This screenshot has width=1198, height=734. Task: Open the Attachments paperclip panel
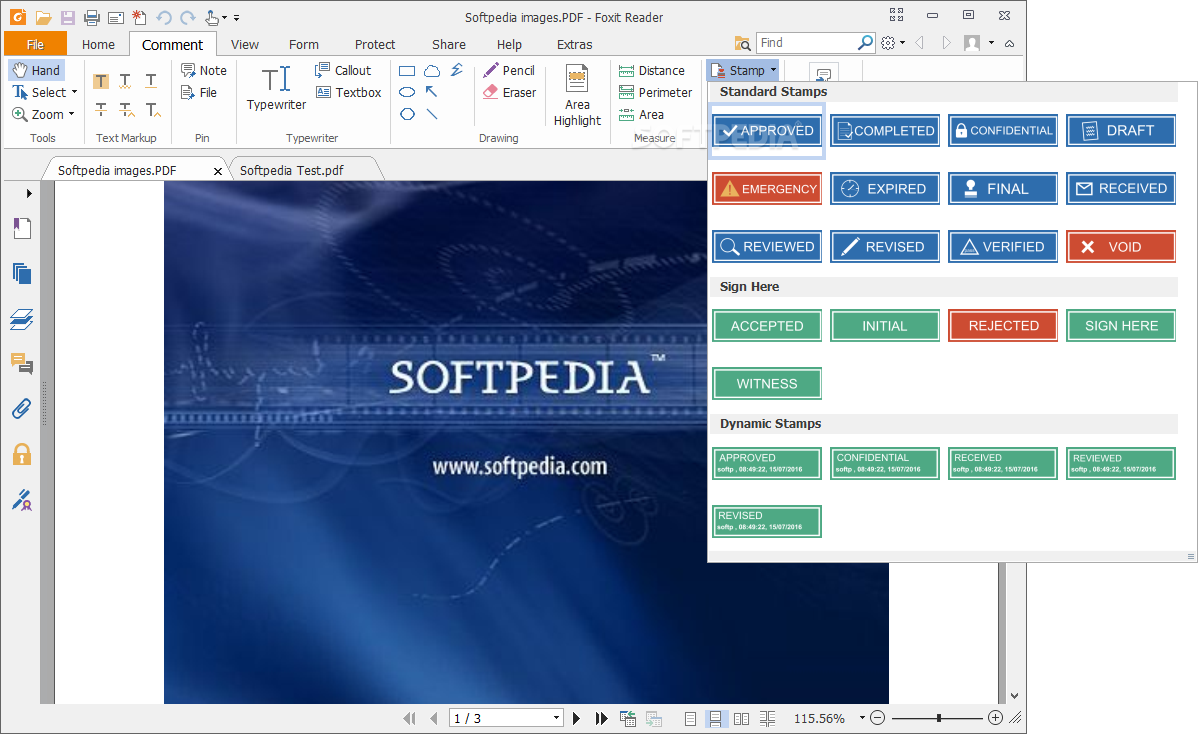21,409
